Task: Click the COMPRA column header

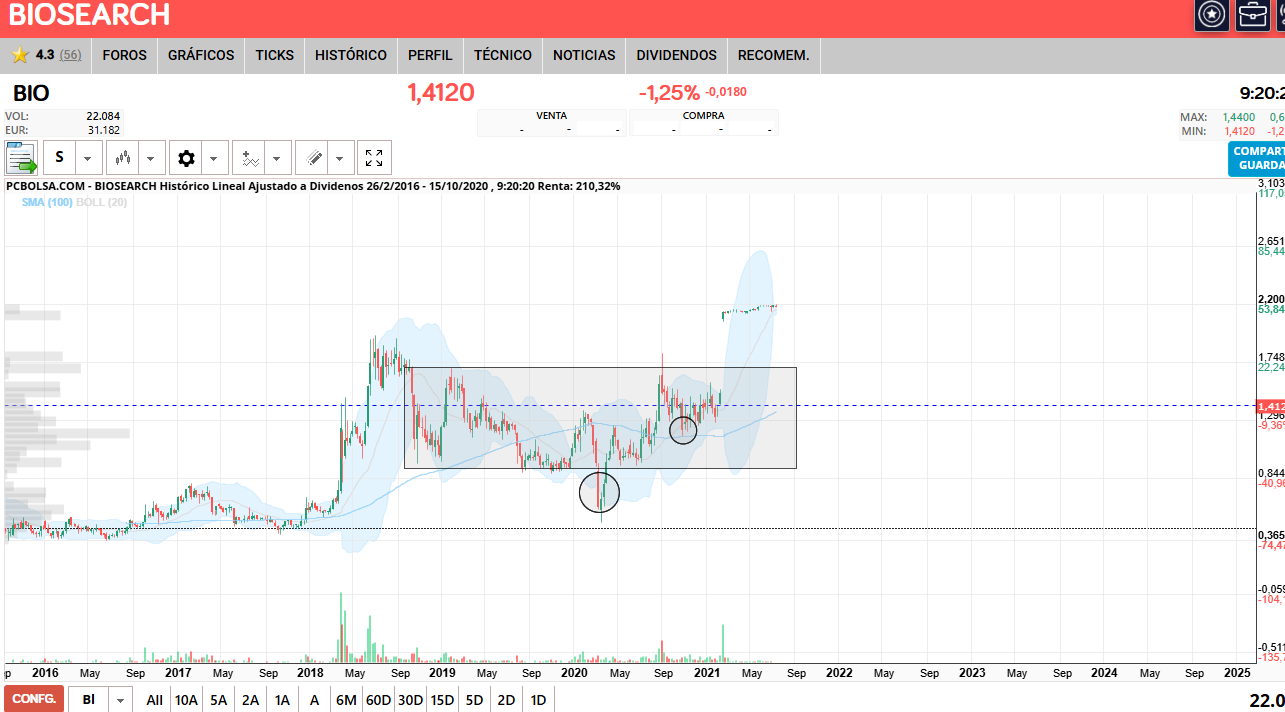Action: coord(704,115)
